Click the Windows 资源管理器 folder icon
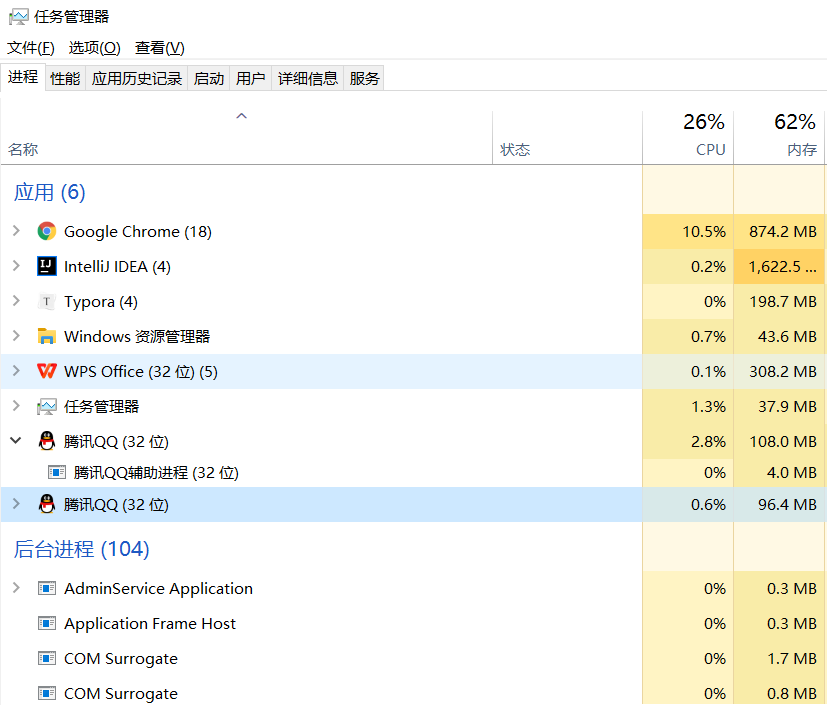 tap(47, 336)
